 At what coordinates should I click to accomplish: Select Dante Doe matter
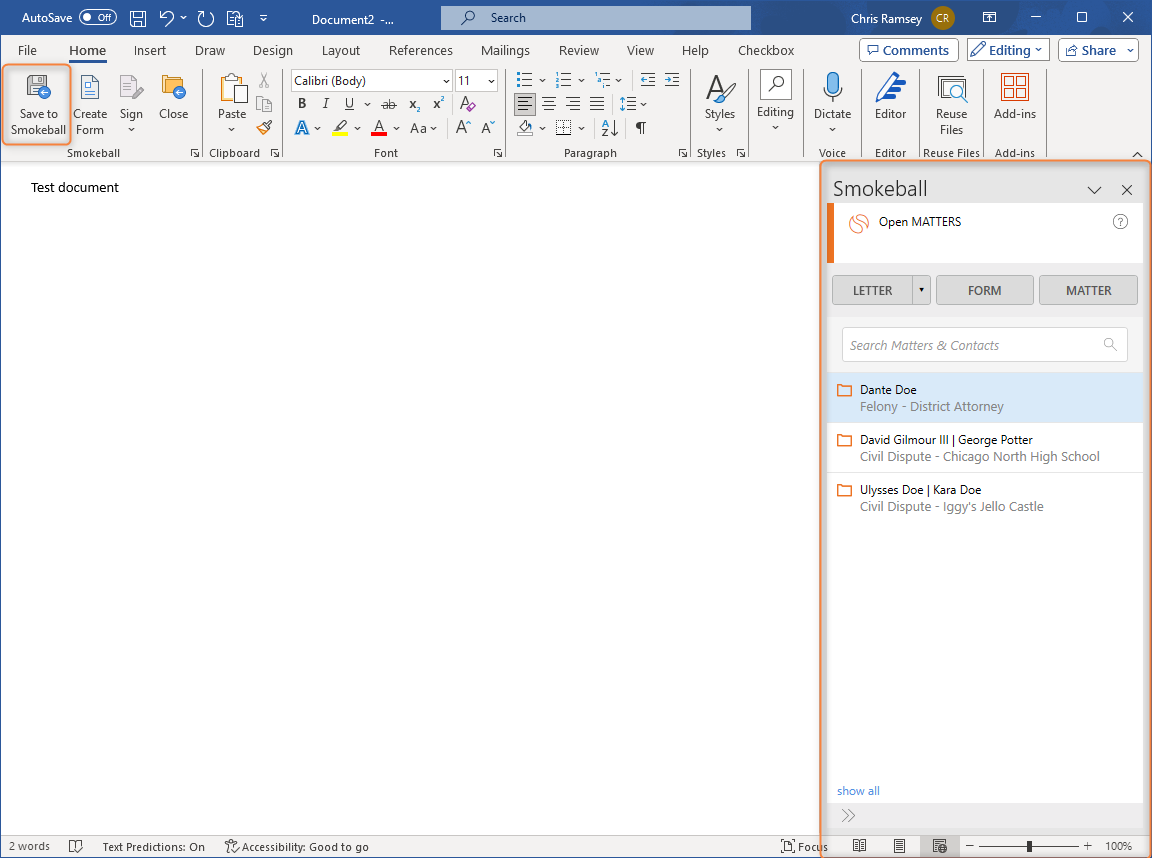985,397
